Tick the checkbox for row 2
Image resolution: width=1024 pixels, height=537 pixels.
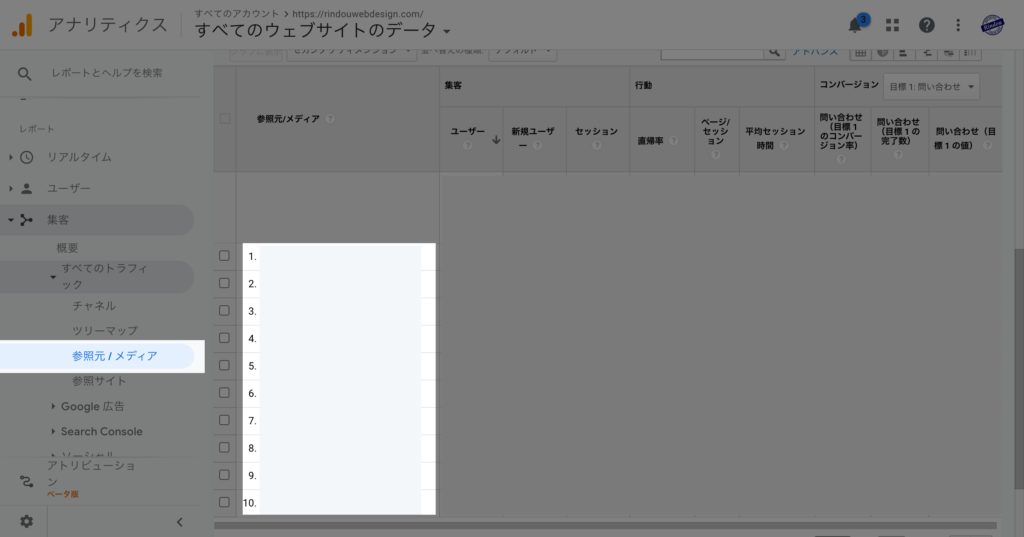(x=224, y=283)
